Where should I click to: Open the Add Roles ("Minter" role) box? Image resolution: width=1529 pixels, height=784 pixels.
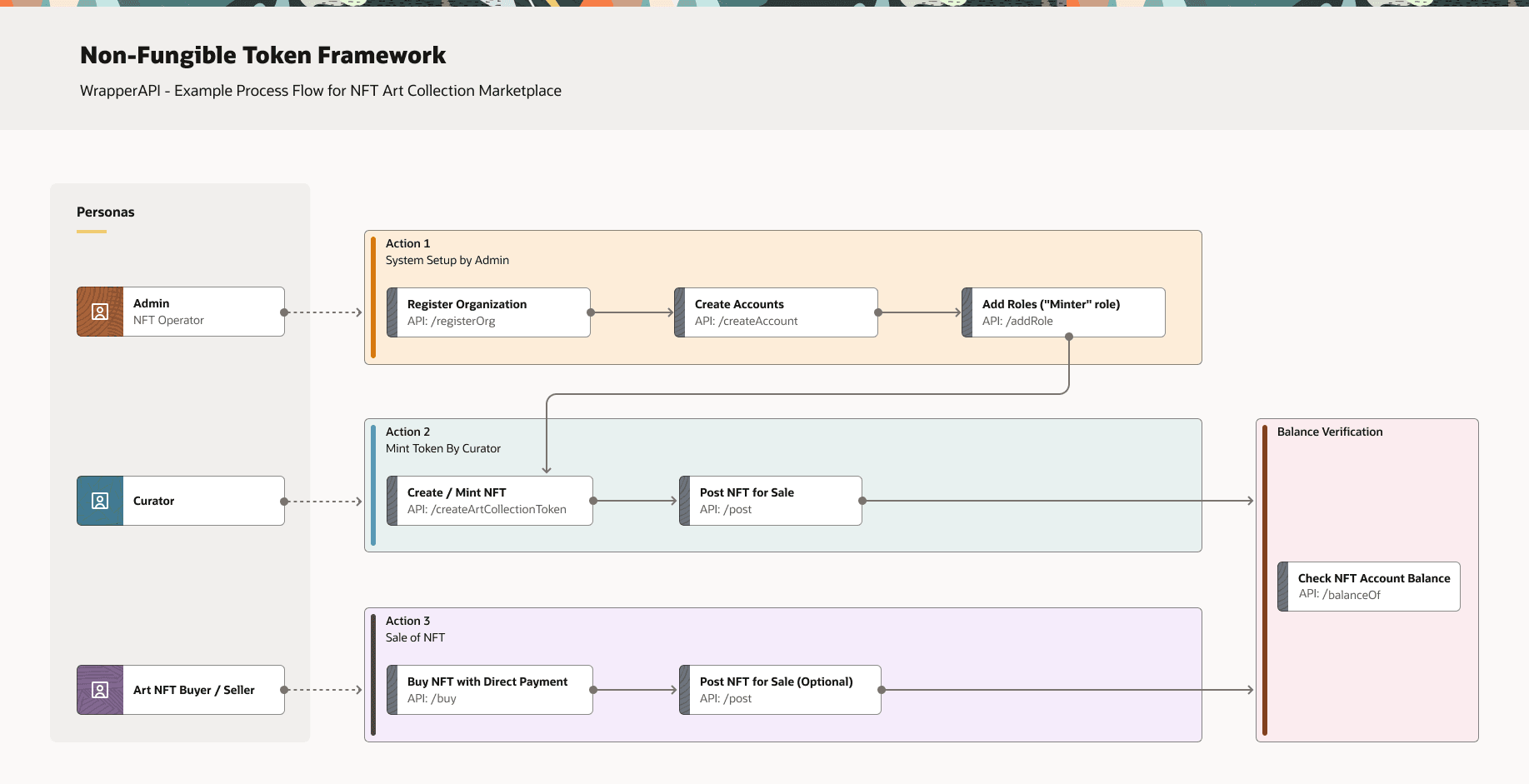(1063, 312)
